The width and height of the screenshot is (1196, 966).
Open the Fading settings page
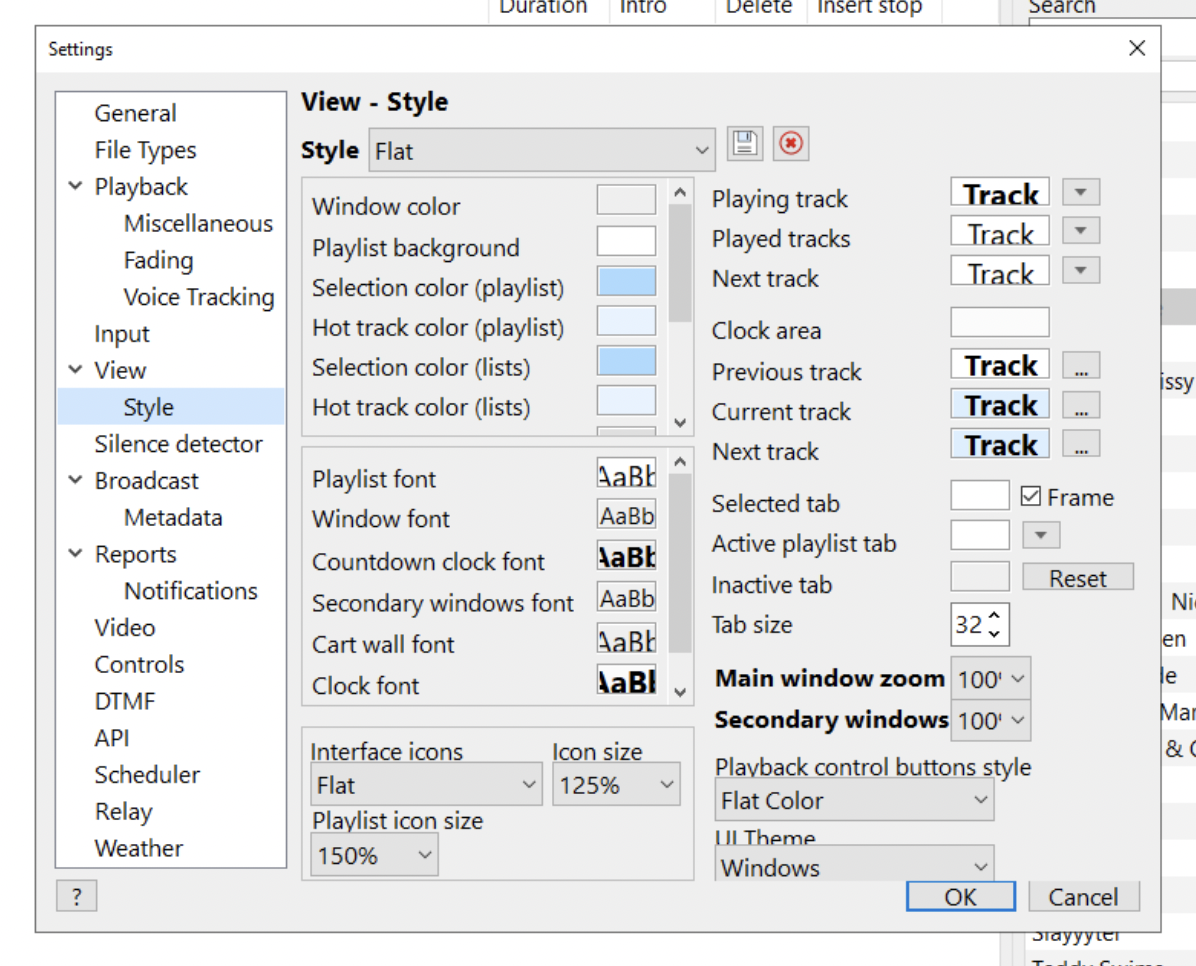159,260
